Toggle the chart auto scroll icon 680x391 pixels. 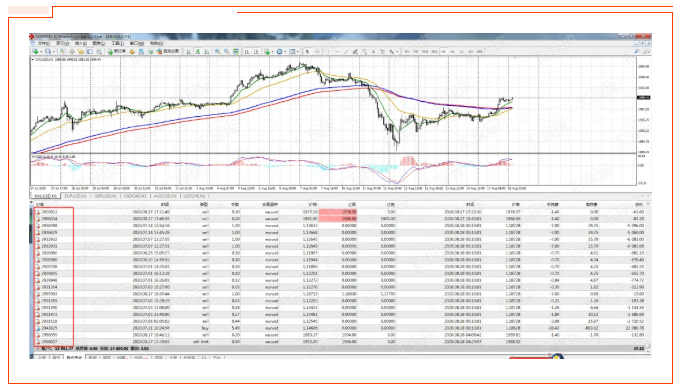click(246, 51)
